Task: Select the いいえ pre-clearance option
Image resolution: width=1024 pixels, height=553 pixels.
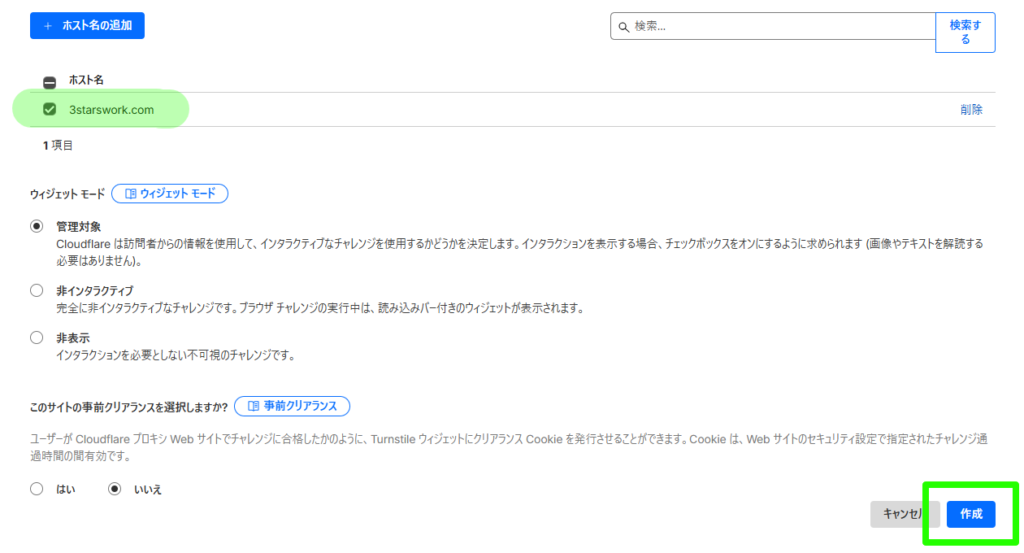Action: click(x=115, y=489)
